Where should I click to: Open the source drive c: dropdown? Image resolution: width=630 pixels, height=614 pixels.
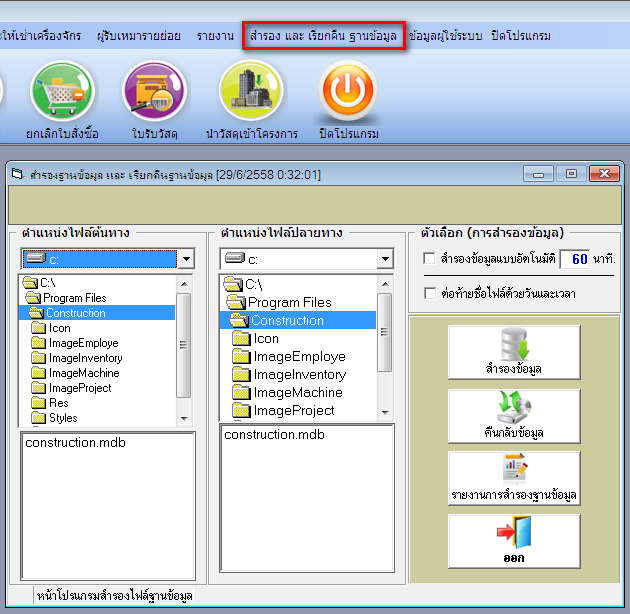(x=186, y=259)
